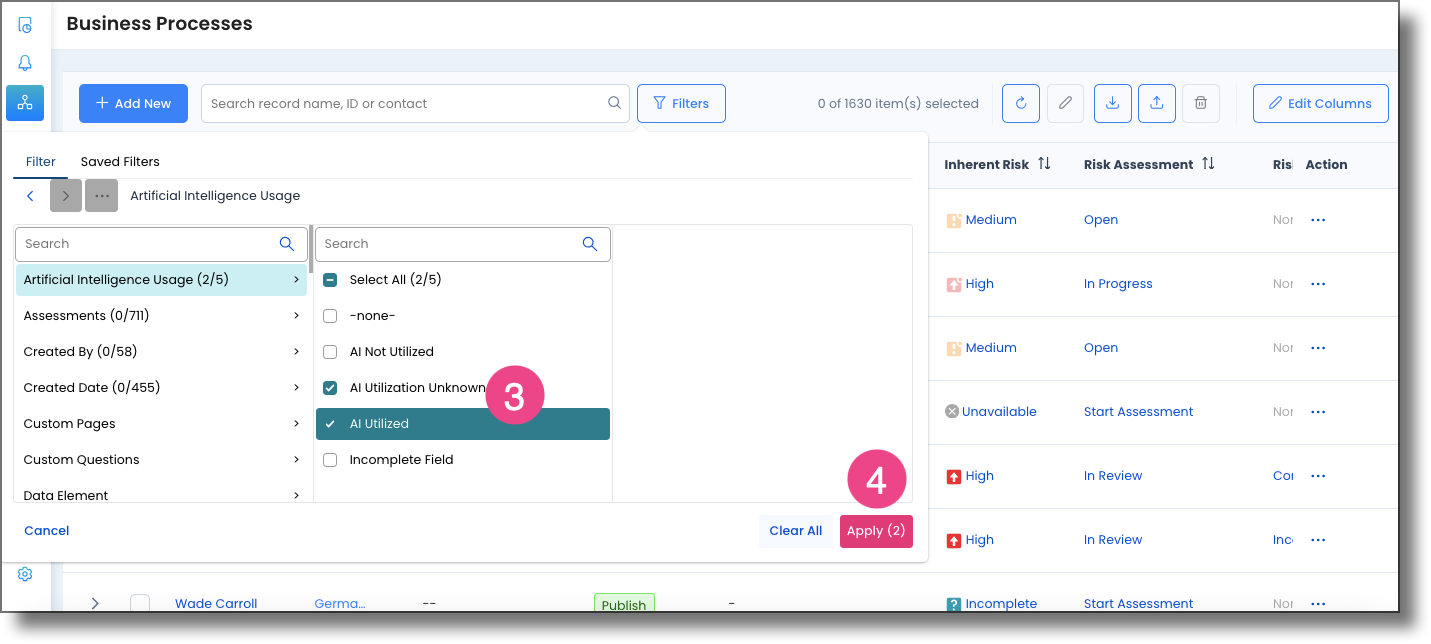Screen dimensions: 1431x644
Task: Open the filter breadcrumb ellipsis button
Action: (x=101, y=196)
